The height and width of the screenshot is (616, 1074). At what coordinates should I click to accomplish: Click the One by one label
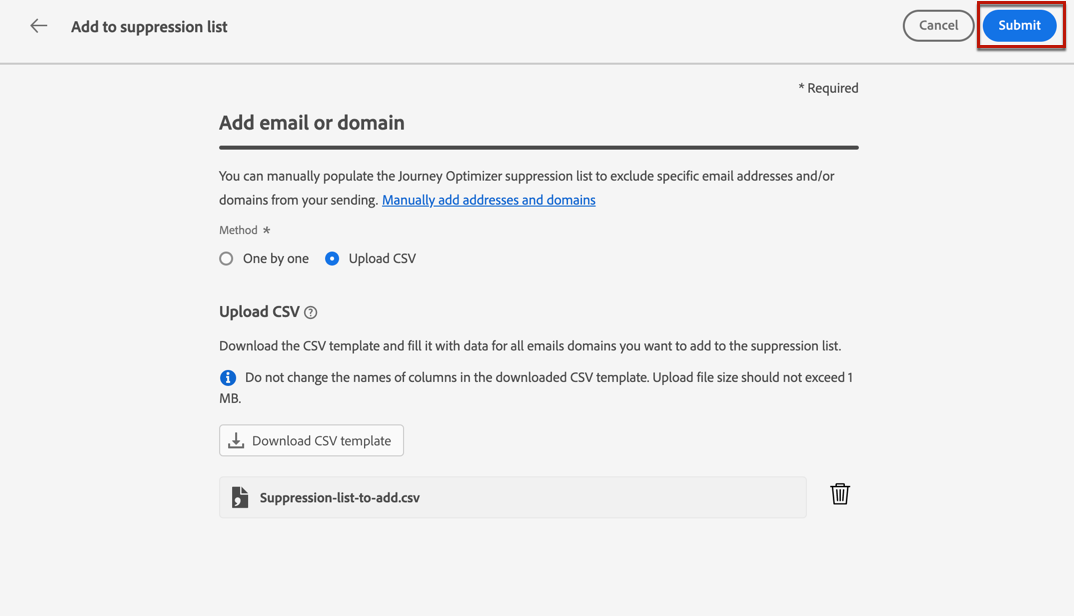coord(276,258)
